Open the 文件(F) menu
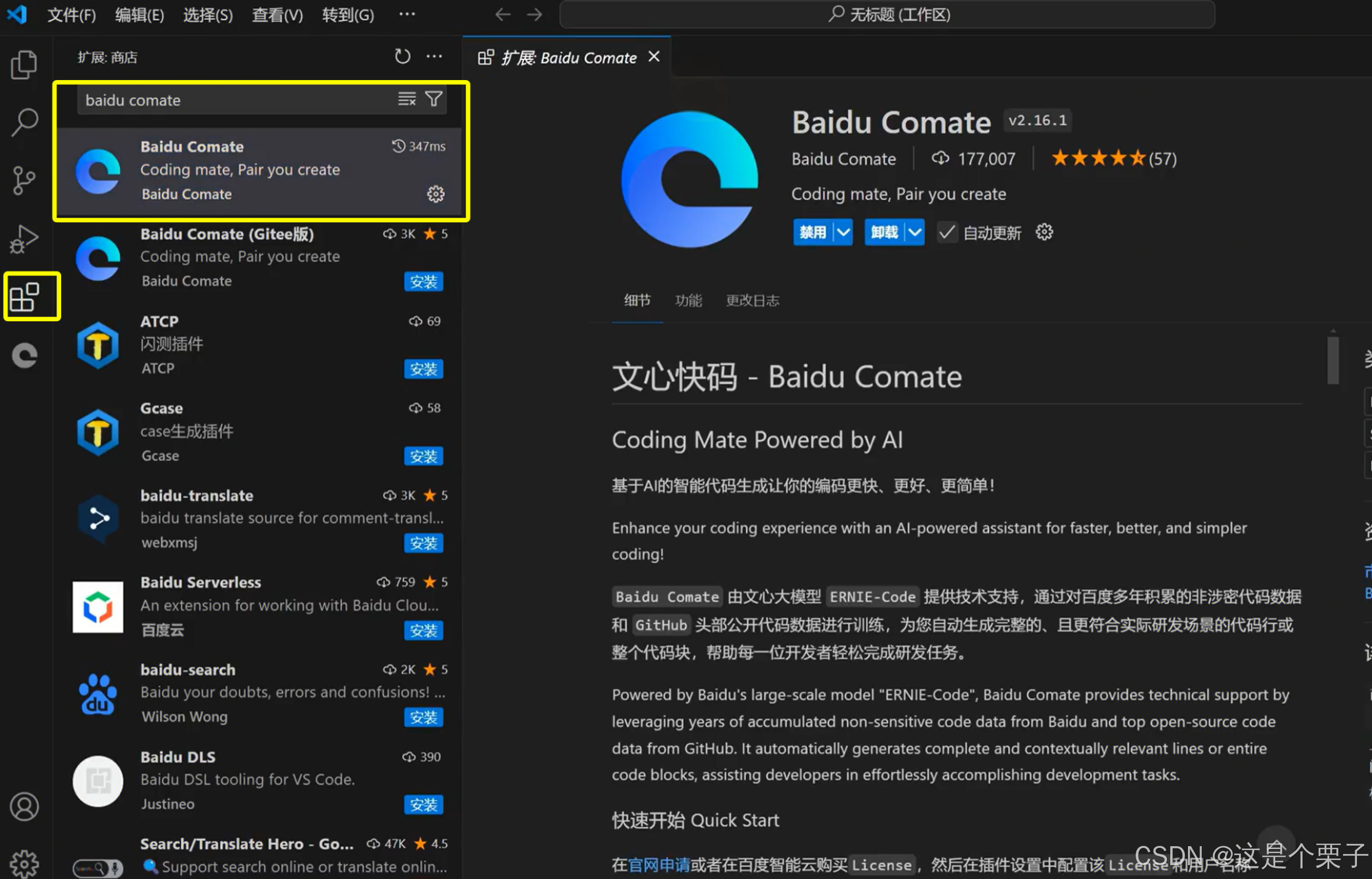Screen dimensions: 1372x879 click(71, 14)
